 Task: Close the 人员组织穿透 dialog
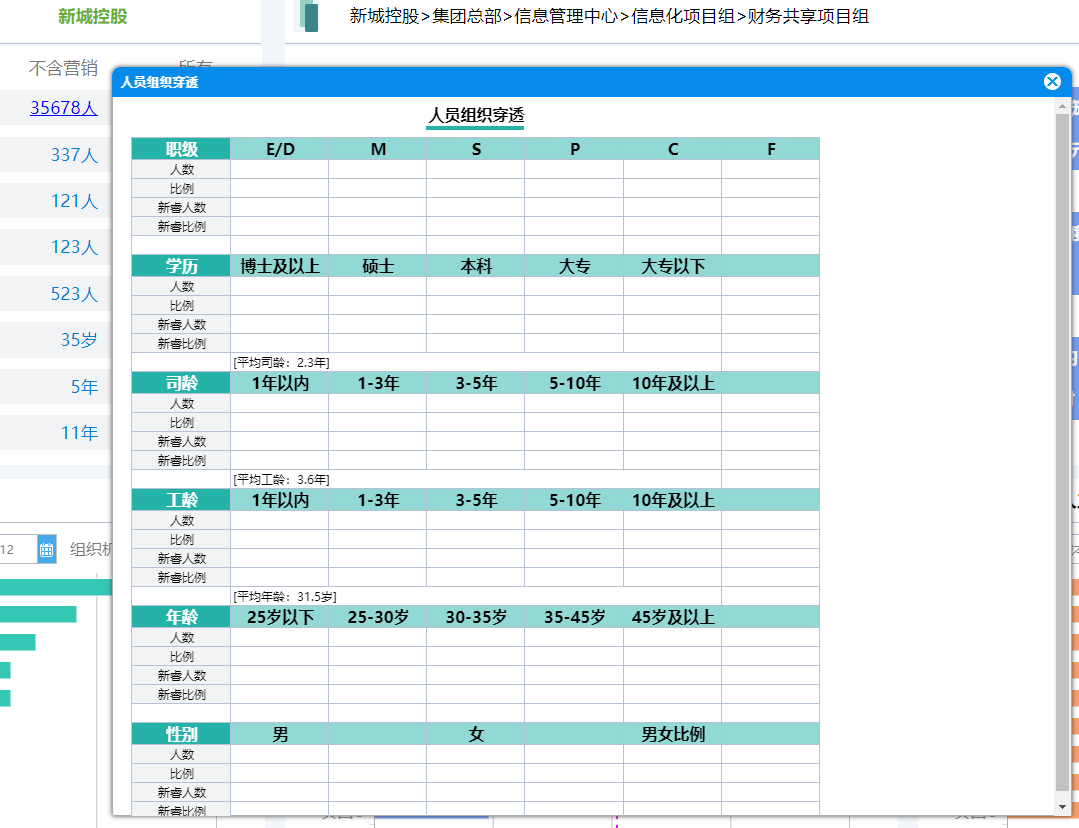(1051, 82)
